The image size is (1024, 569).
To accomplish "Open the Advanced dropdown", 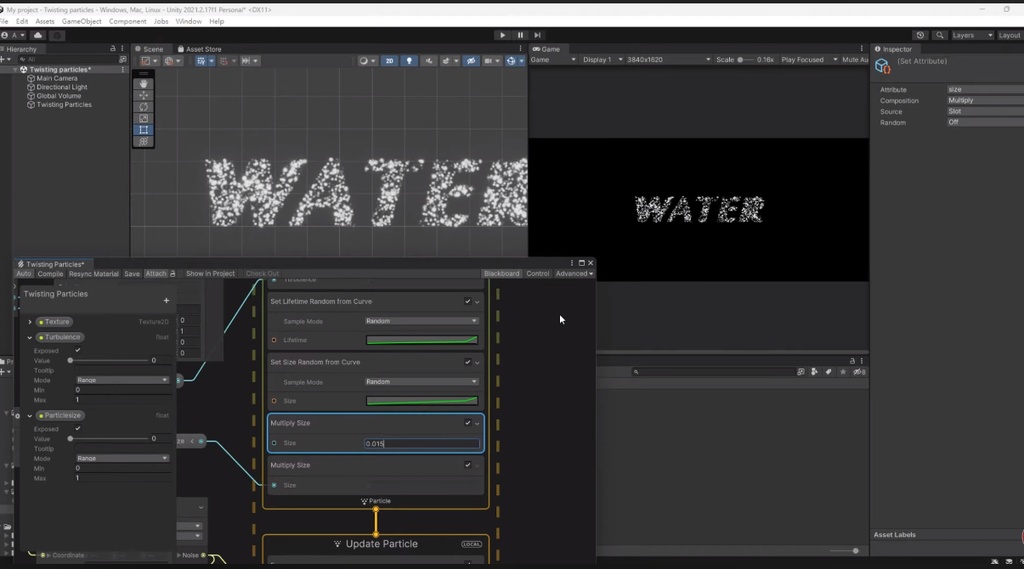I will (574, 274).
